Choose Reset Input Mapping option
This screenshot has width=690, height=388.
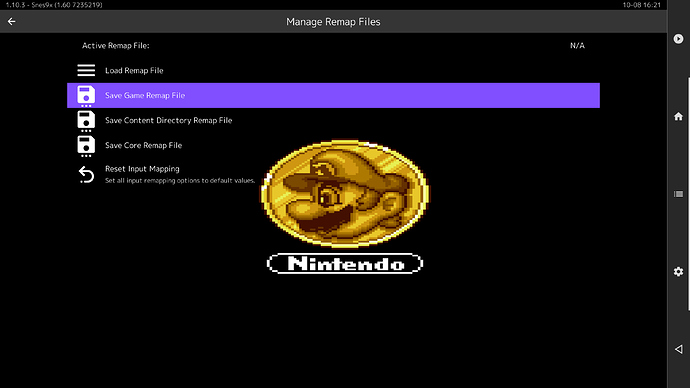(333, 174)
